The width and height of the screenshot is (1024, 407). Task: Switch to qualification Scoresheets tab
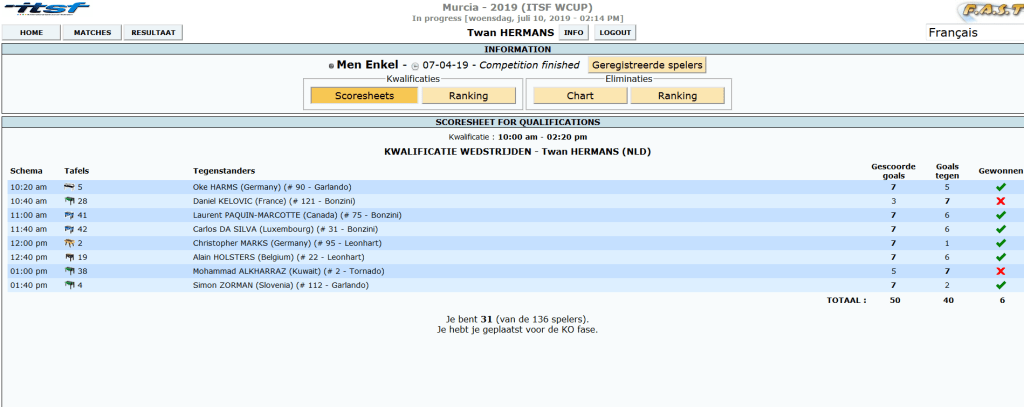tap(363, 96)
